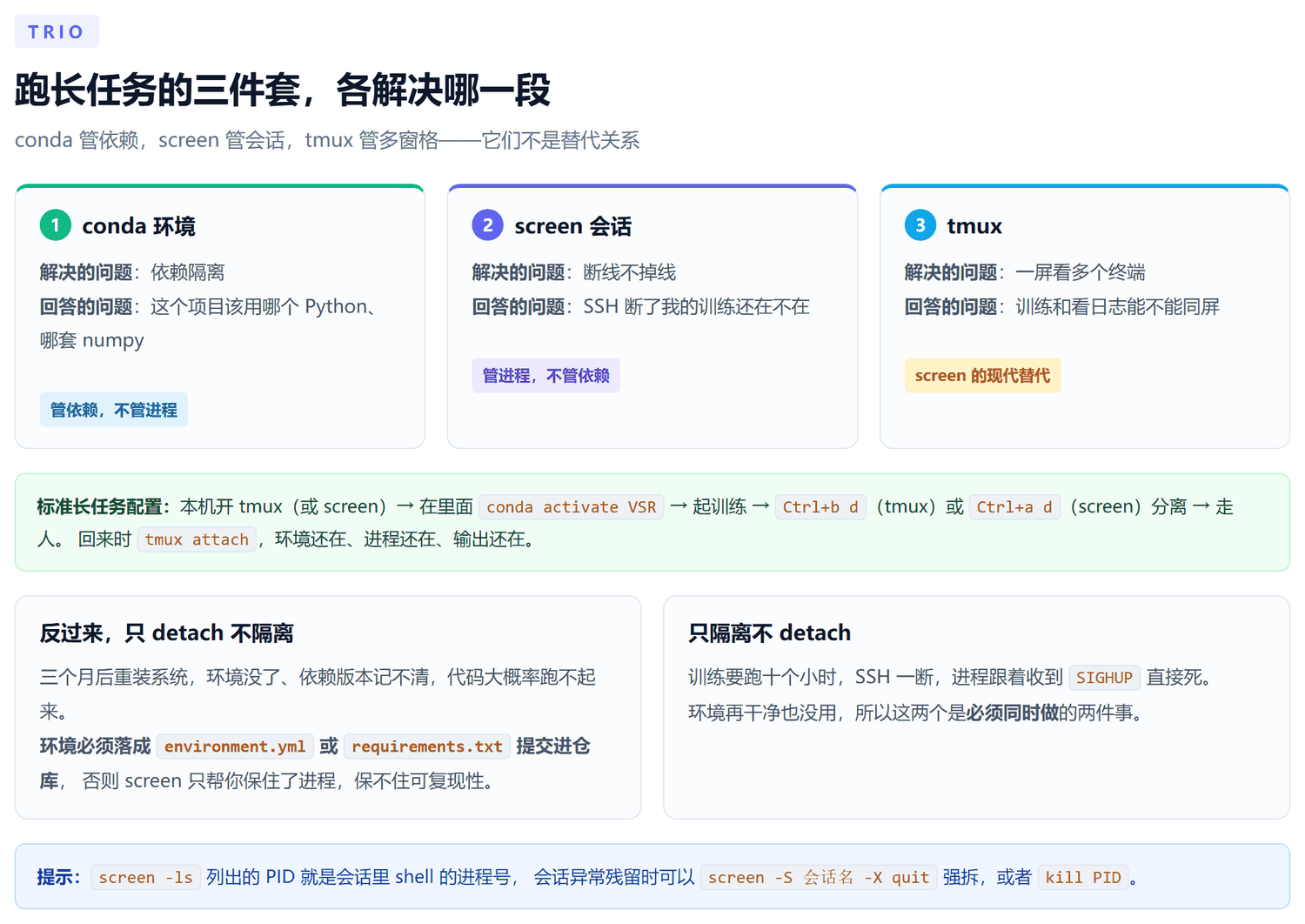The height and width of the screenshot is (924, 1305).
Task: Click the purple number 2 badge
Action: pyautogui.click(x=488, y=225)
